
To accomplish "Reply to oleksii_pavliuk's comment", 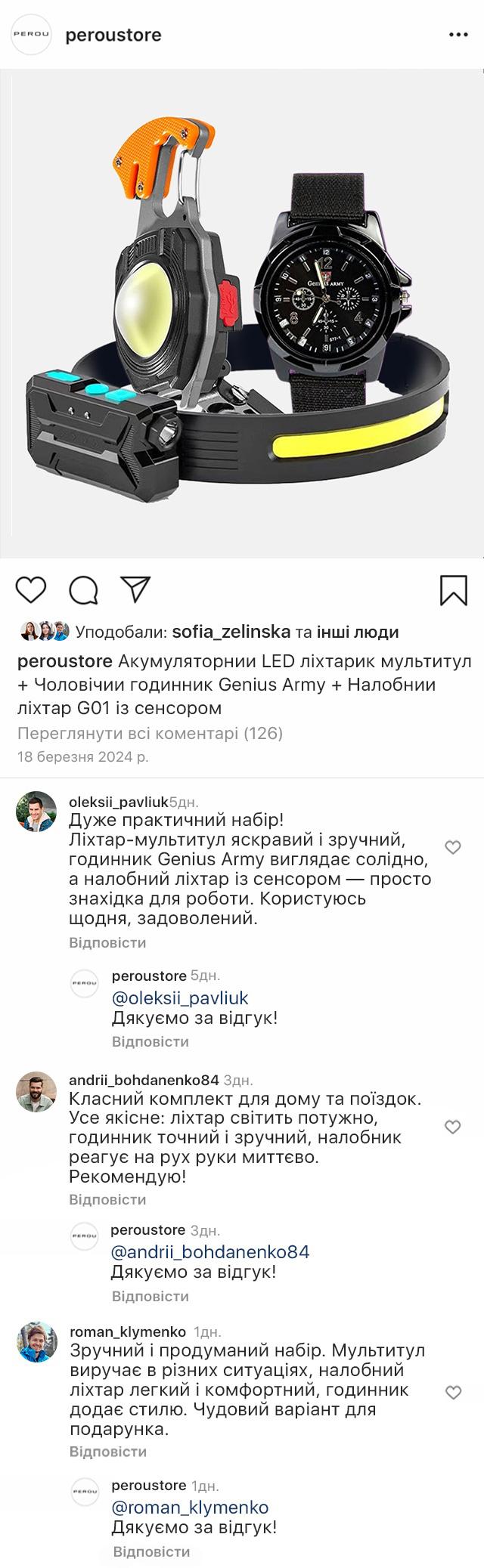I will coord(107,943).
